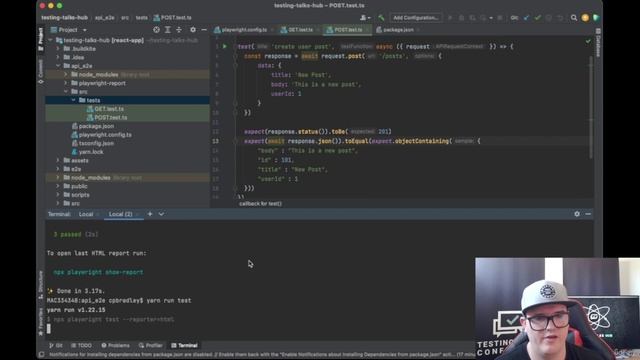Image resolution: width=640 pixels, height=360 pixels.
Task: Open the Database side panel
Action: point(598,43)
